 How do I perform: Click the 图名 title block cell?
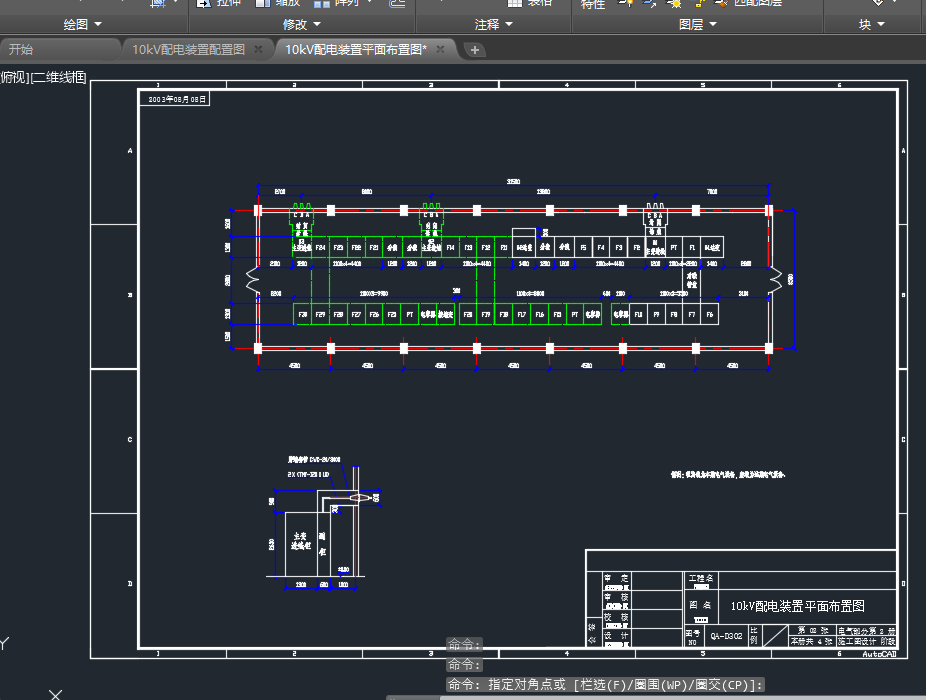(x=701, y=606)
